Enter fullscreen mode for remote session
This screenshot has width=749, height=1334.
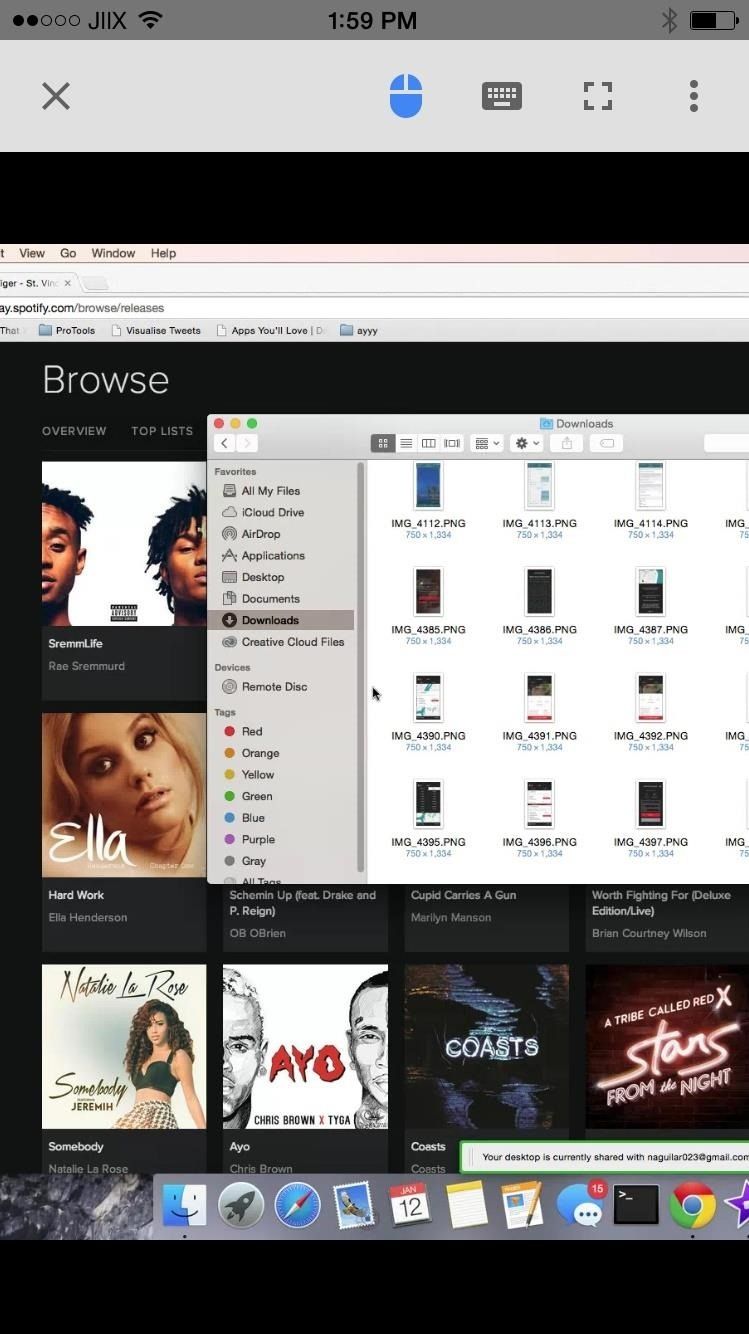[597, 96]
